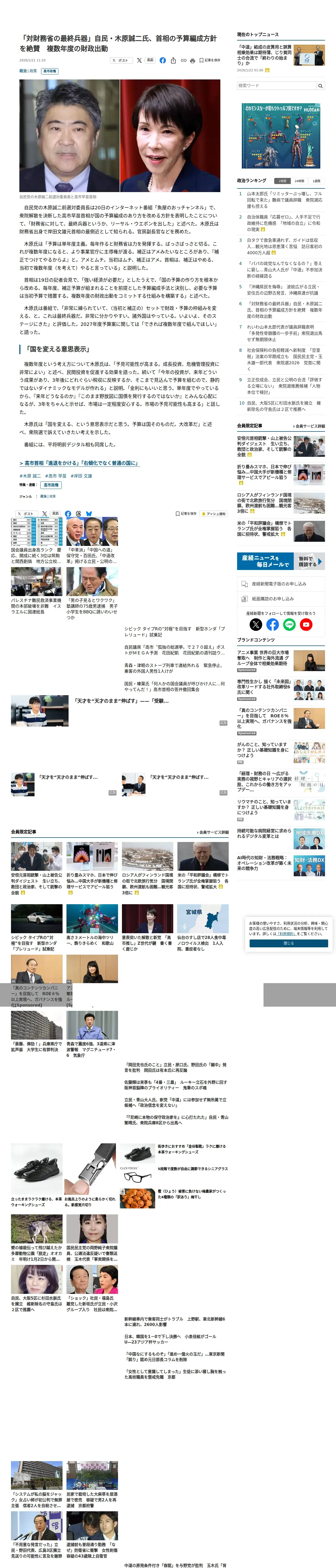Open 紙面購読のお申し込み link

281,599
